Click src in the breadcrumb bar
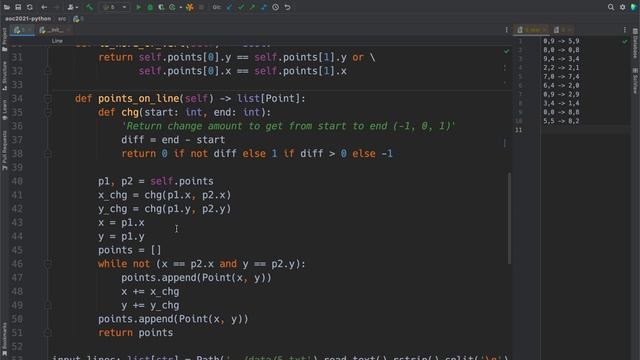 click(62, 19)
